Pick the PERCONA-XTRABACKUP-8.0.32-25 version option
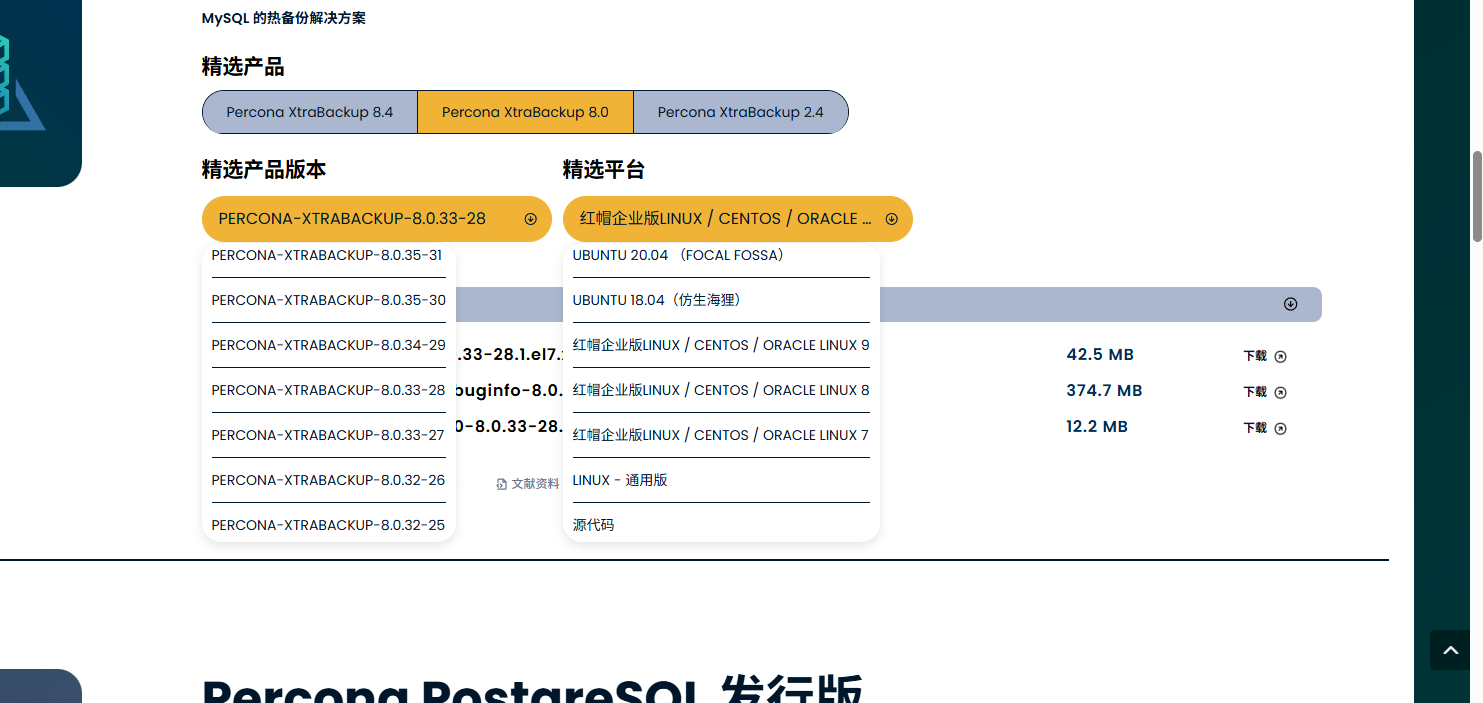1483x703 pixels. point(328,525)
